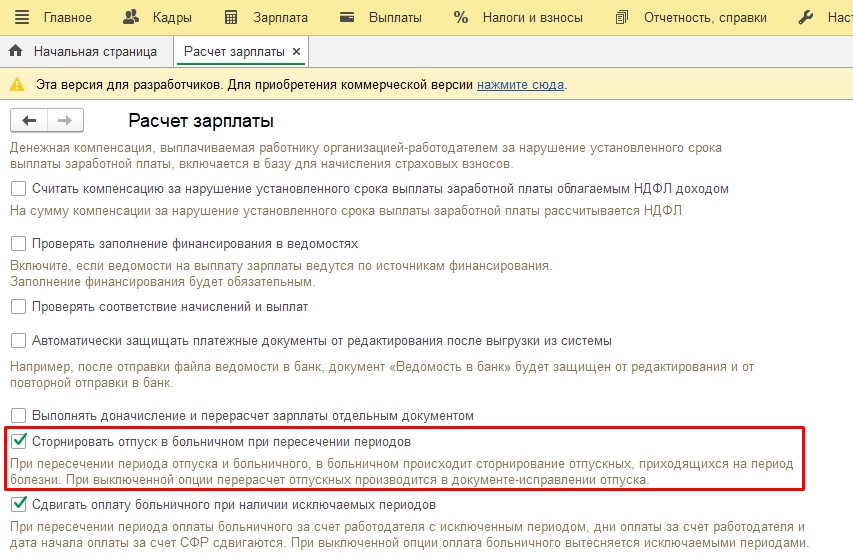Open the Отчетность, справки section

pos(705,17)
